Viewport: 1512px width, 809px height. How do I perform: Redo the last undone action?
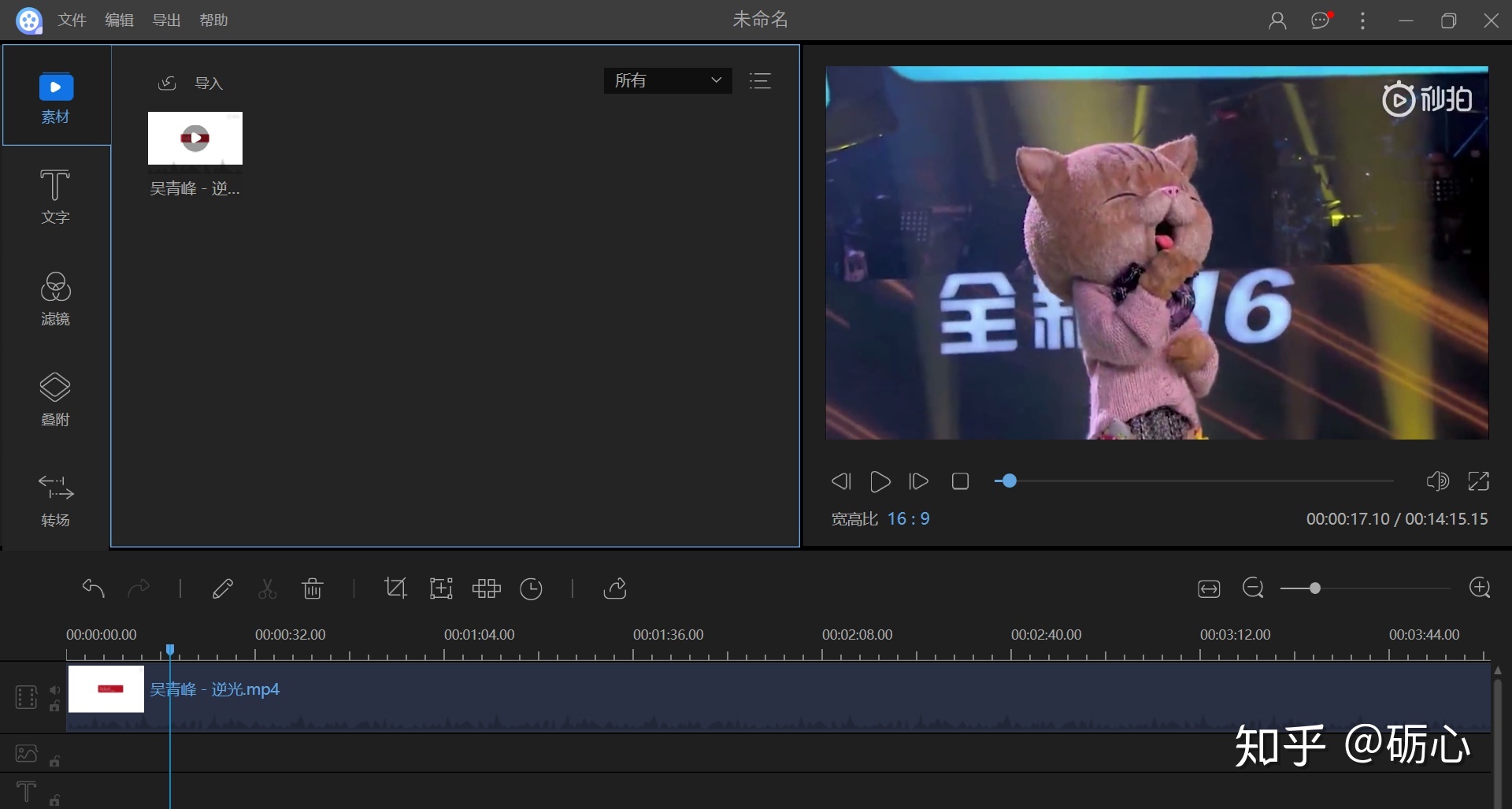pos(139,588)
